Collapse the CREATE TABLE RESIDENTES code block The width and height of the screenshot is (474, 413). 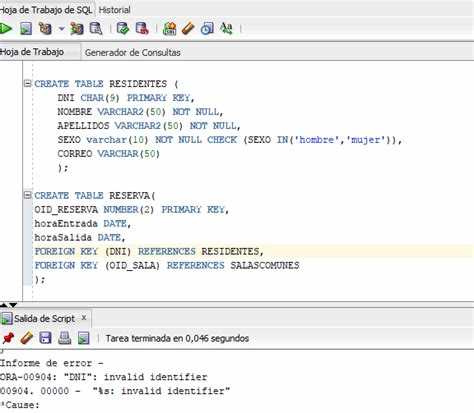coord(28,83)
